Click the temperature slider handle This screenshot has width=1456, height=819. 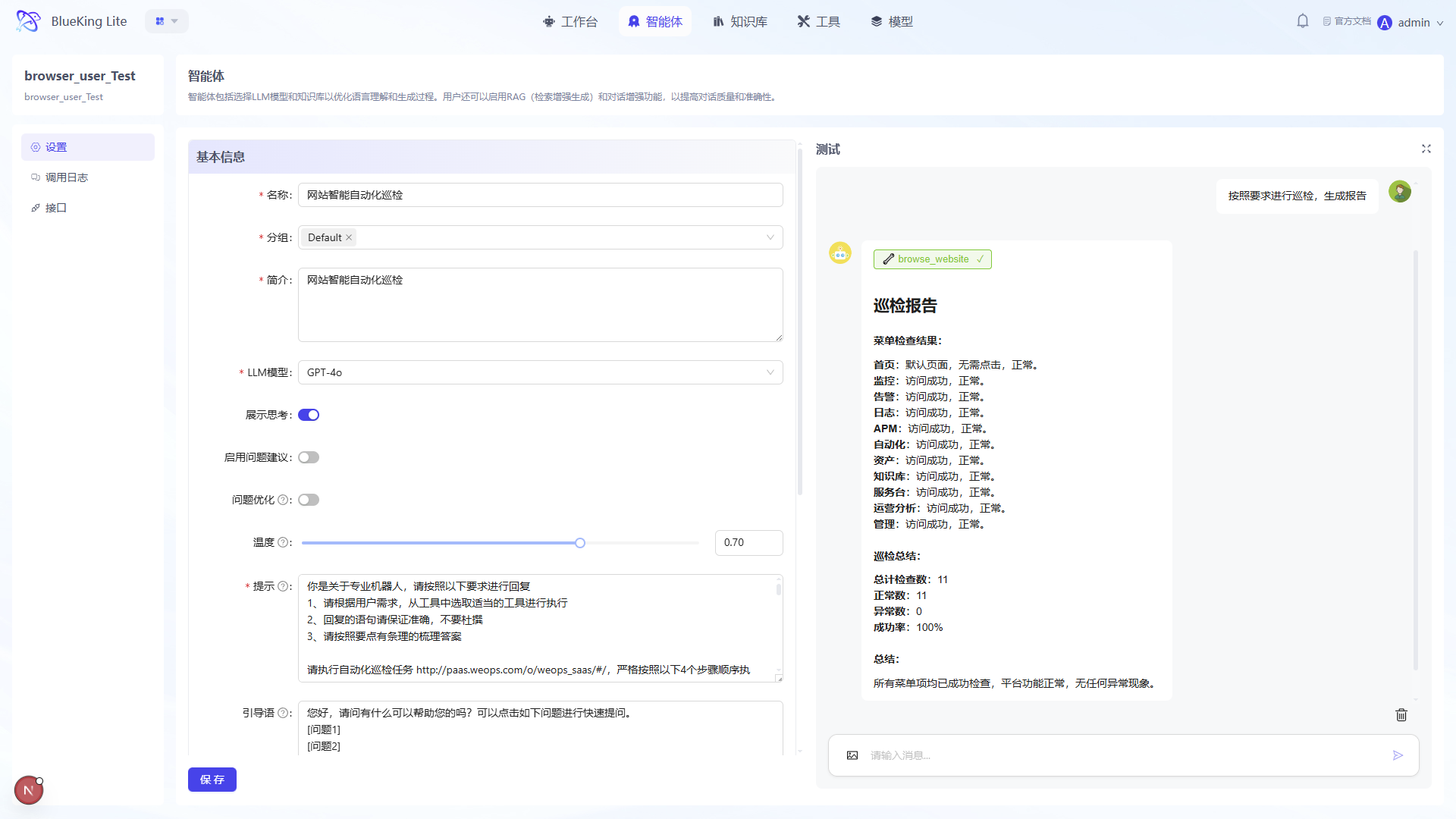(580, 543)
